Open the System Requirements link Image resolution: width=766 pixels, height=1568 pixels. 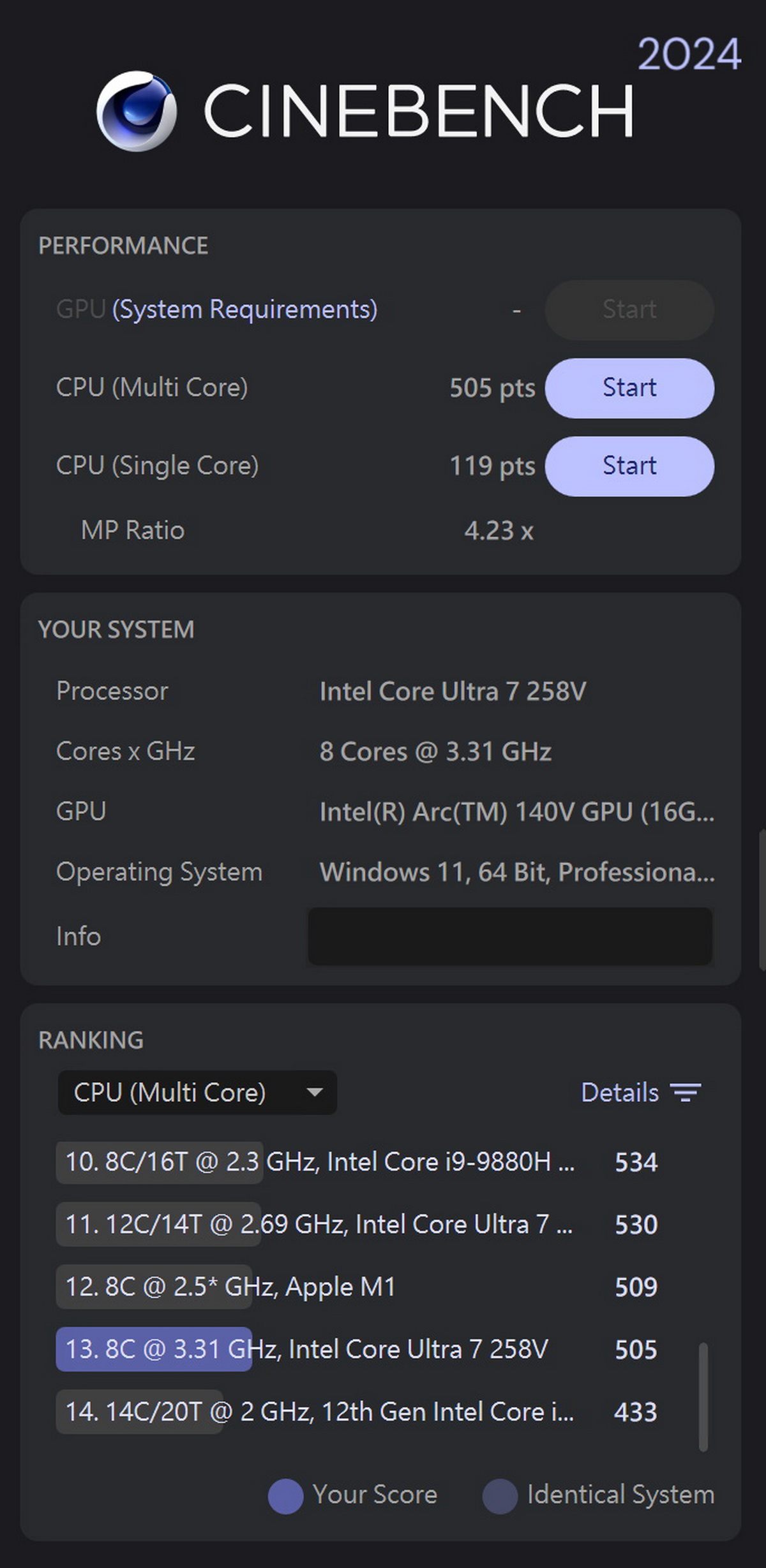click(x=245, y=310)
